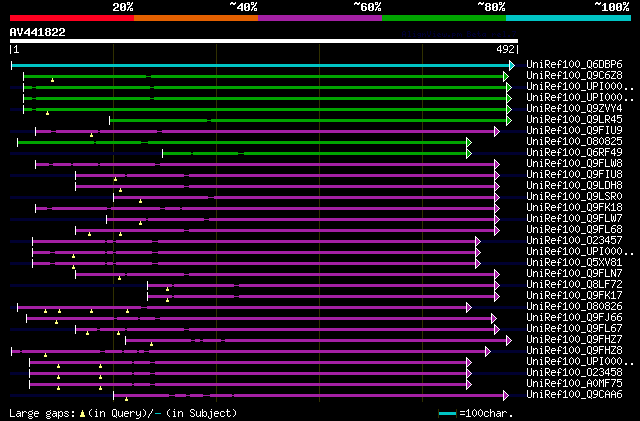
Task: Click the AV441822 query name
Action: 38,32
